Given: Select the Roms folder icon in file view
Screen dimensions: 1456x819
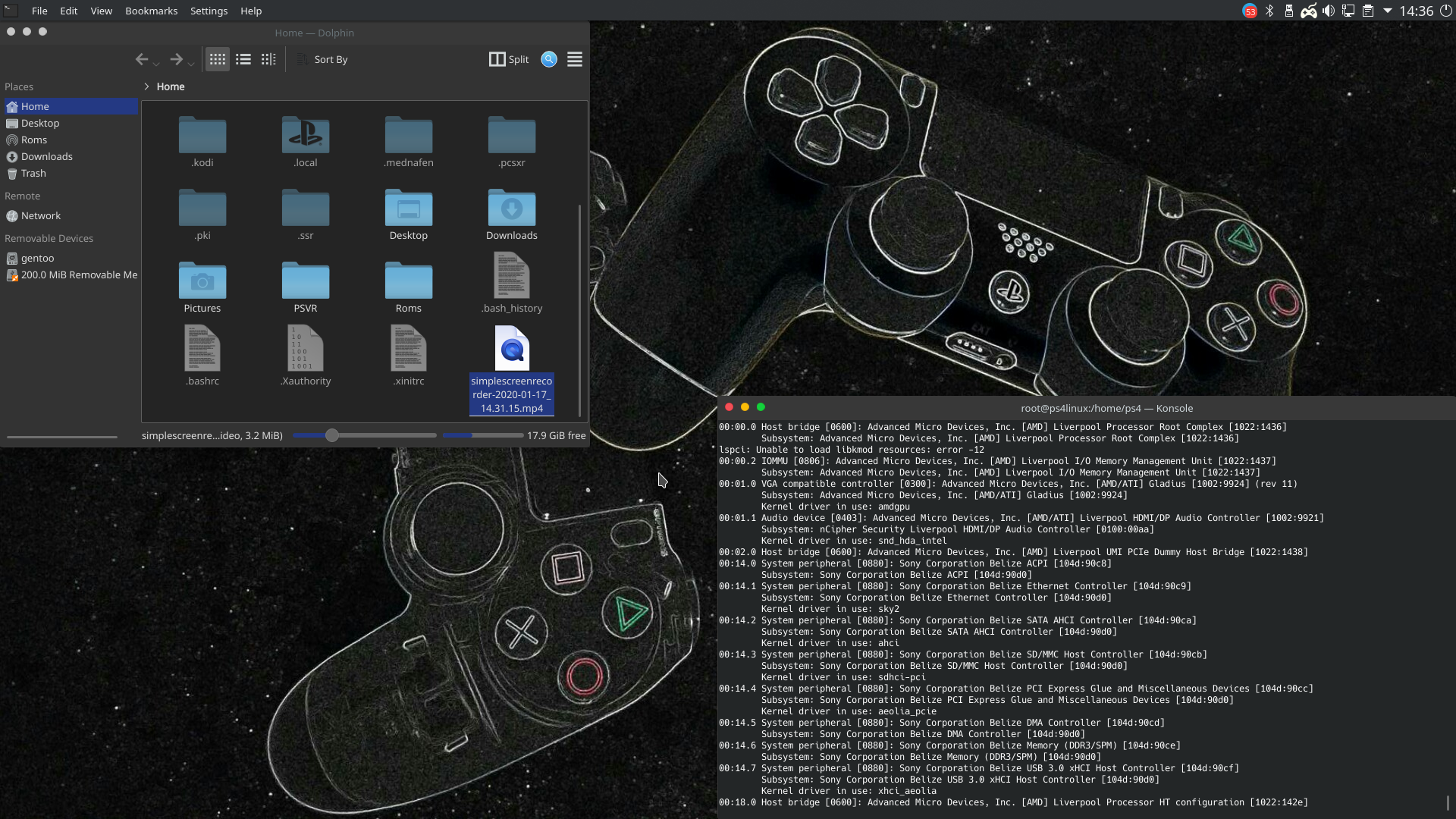Looking at the screenshot, I should point(409,287).
